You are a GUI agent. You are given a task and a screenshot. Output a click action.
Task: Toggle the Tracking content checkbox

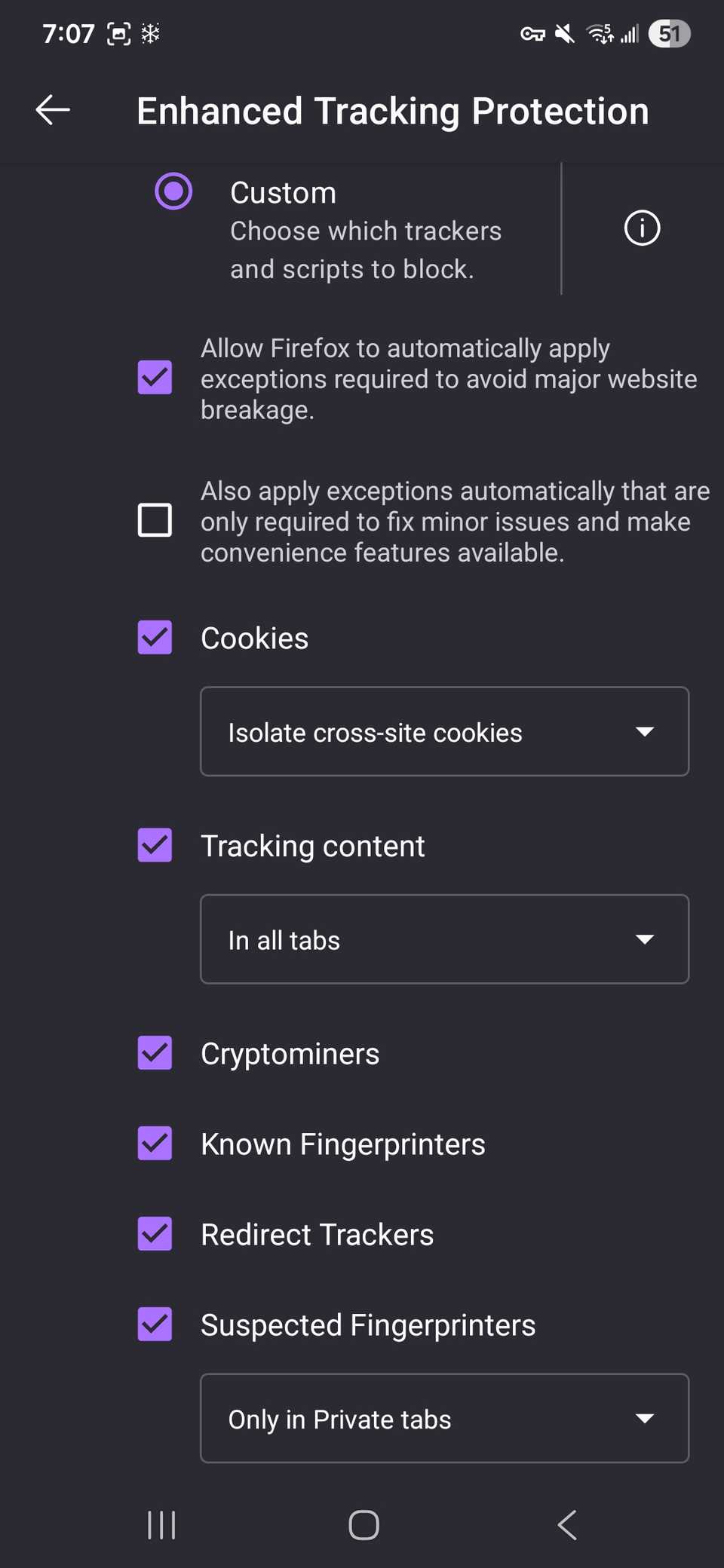(x=155, y=845)
